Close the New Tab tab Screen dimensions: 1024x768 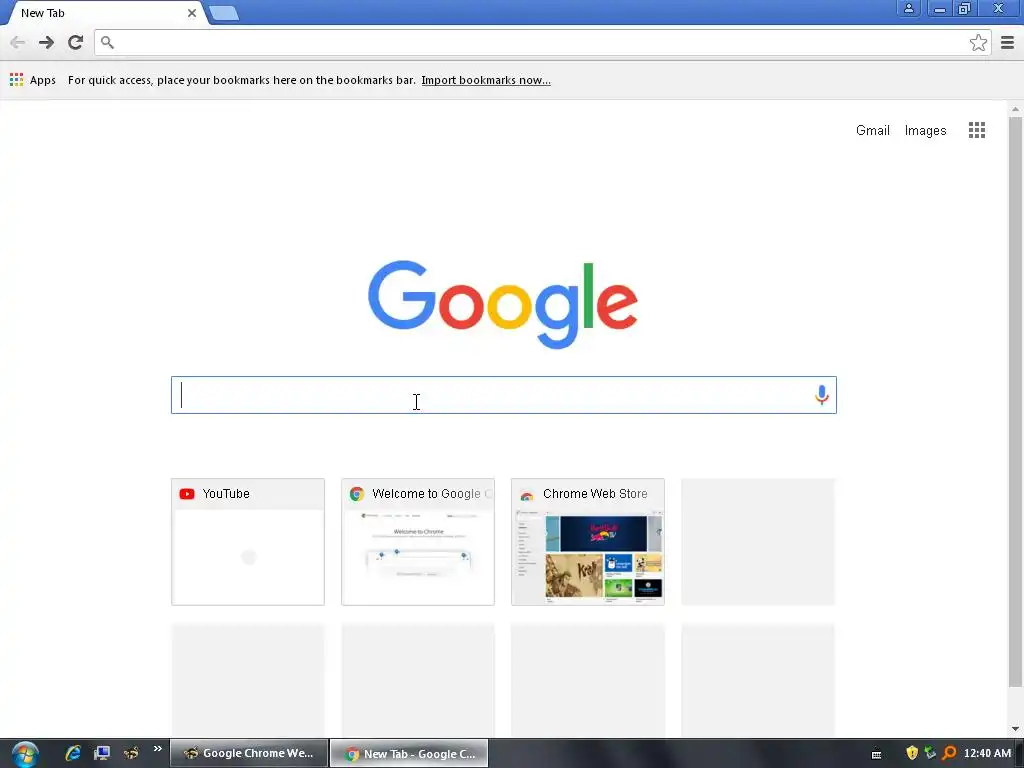192,13
